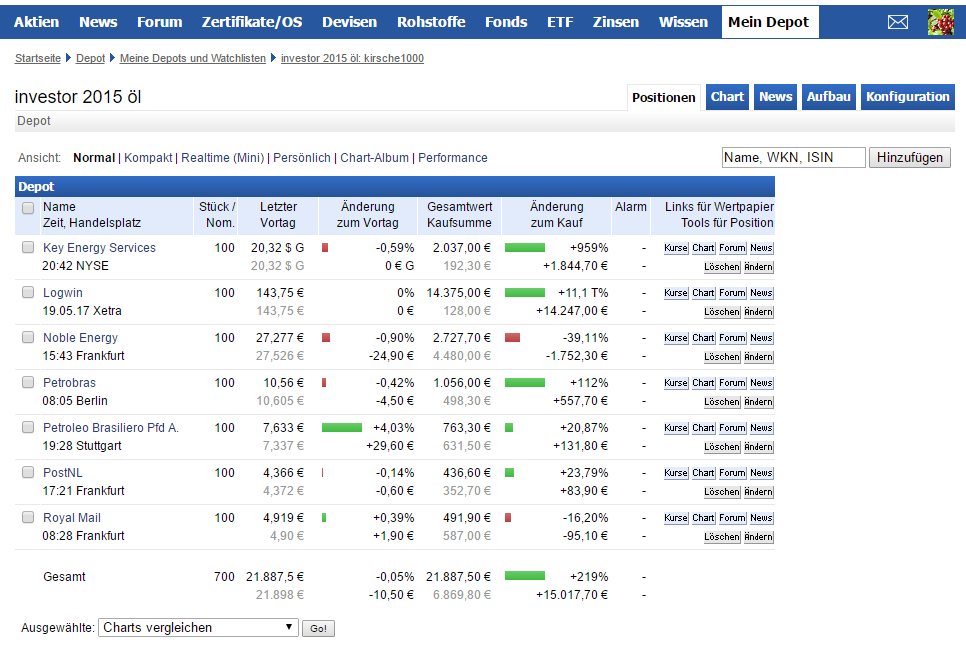Click the user avatar picture
966x650 pixels.
click(940, 22)
